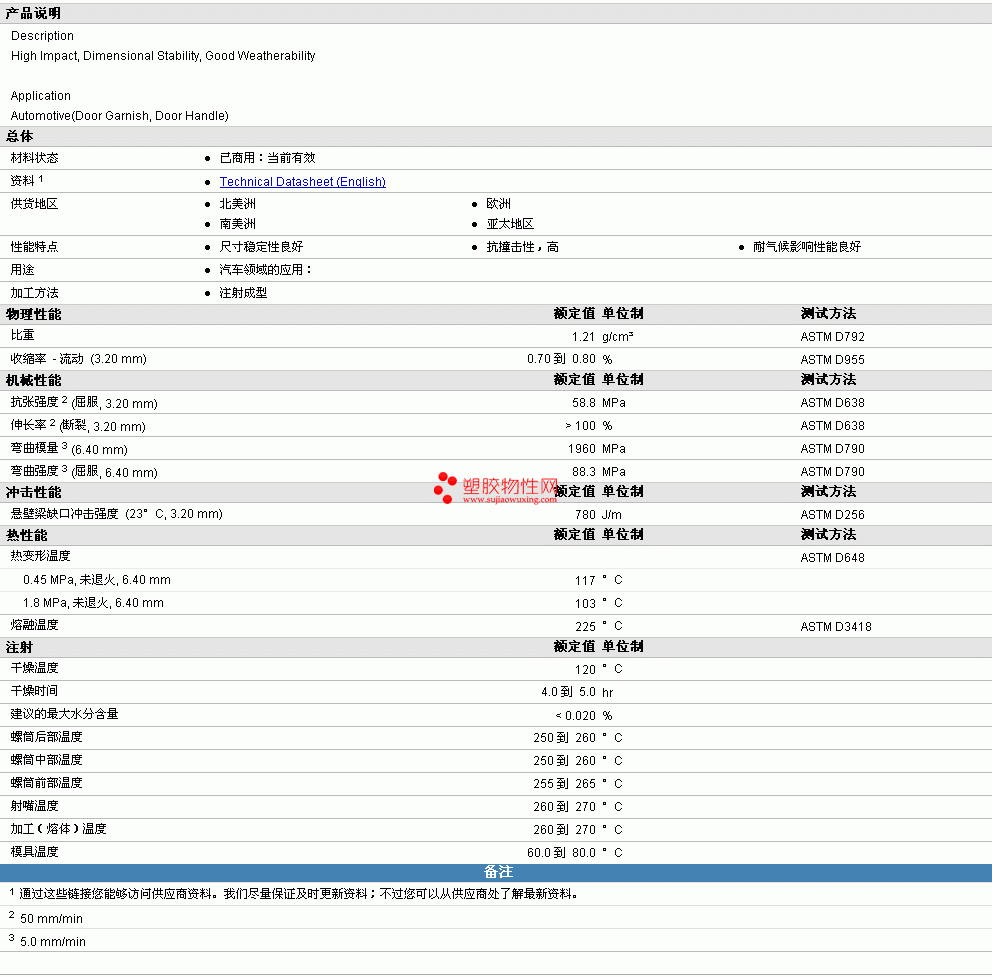
Task: Select the 产品说明 section header
Action: click(x=33, y=13)
